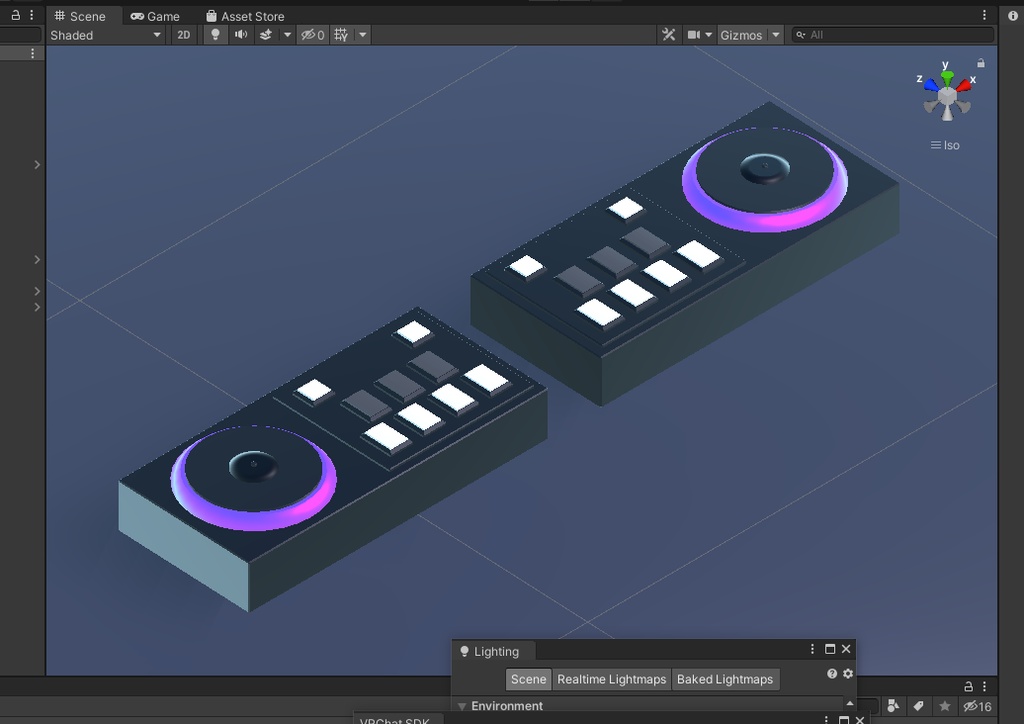Image resolution: width=1024 pixels, height=724 pixels.
Task: Collapse the Environment foldout
Action: click(x=462, y=706)
